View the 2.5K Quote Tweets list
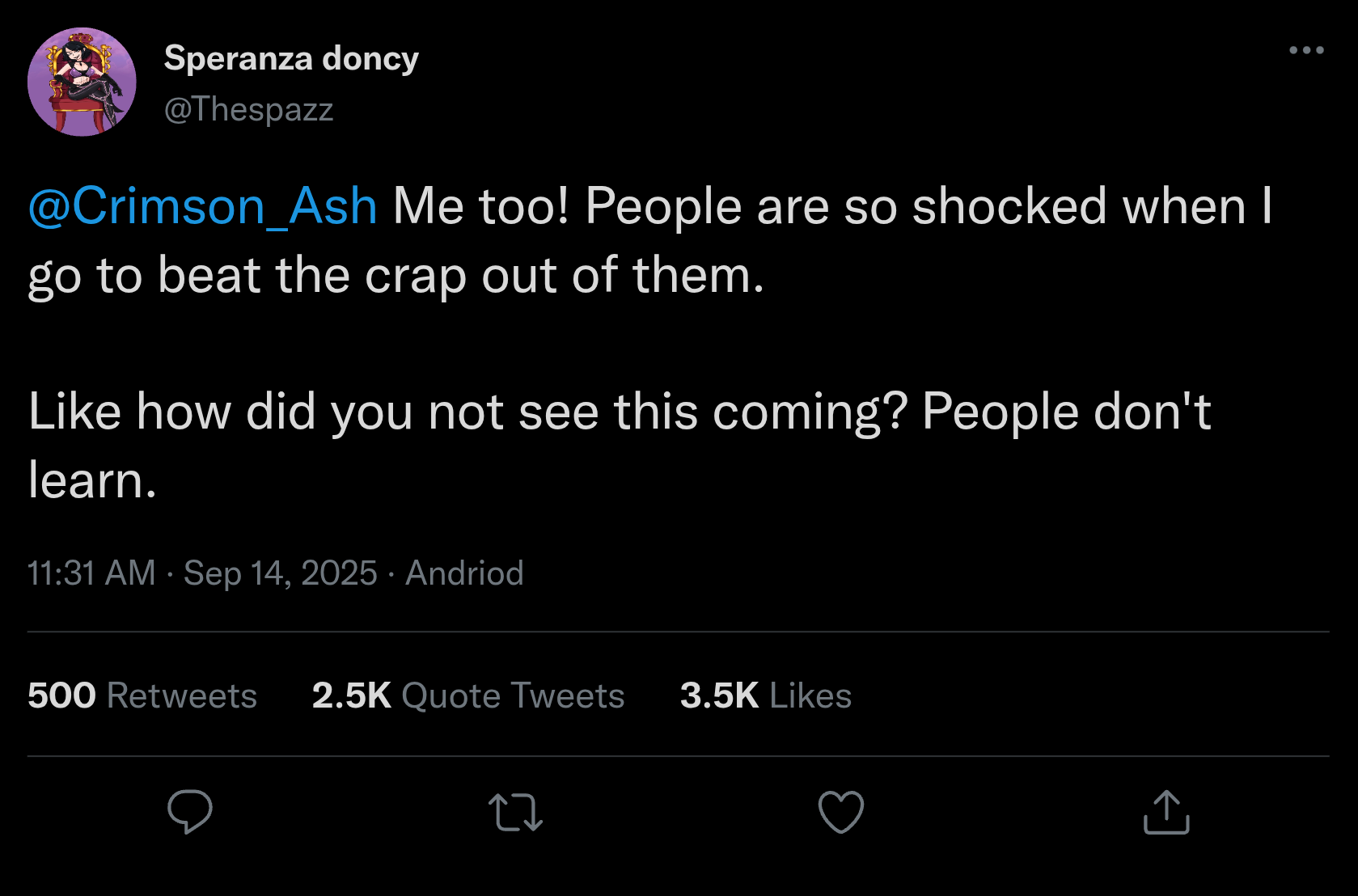Image resolution: width=1358 pixels, height=896 pixels. point(467,695)
